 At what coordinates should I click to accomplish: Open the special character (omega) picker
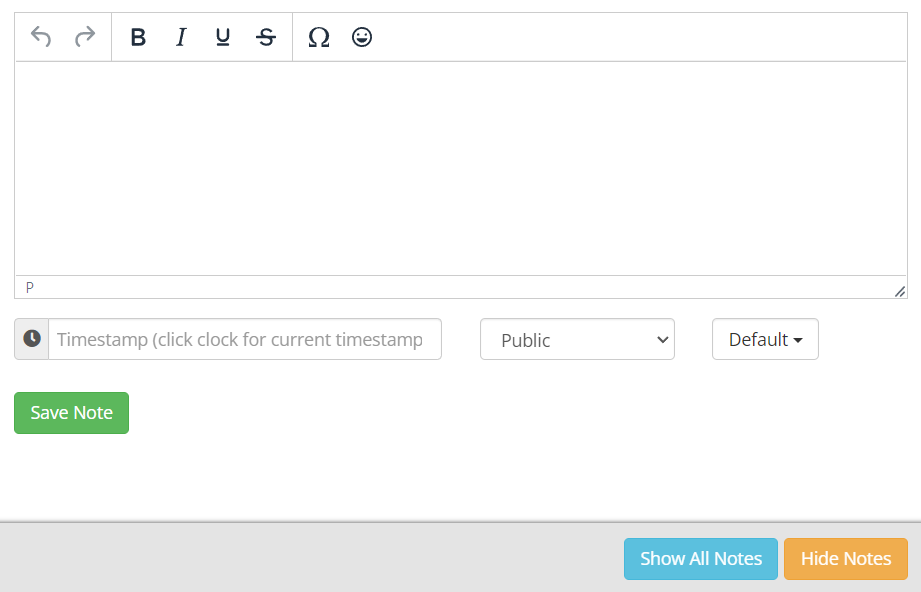point(319,37)
